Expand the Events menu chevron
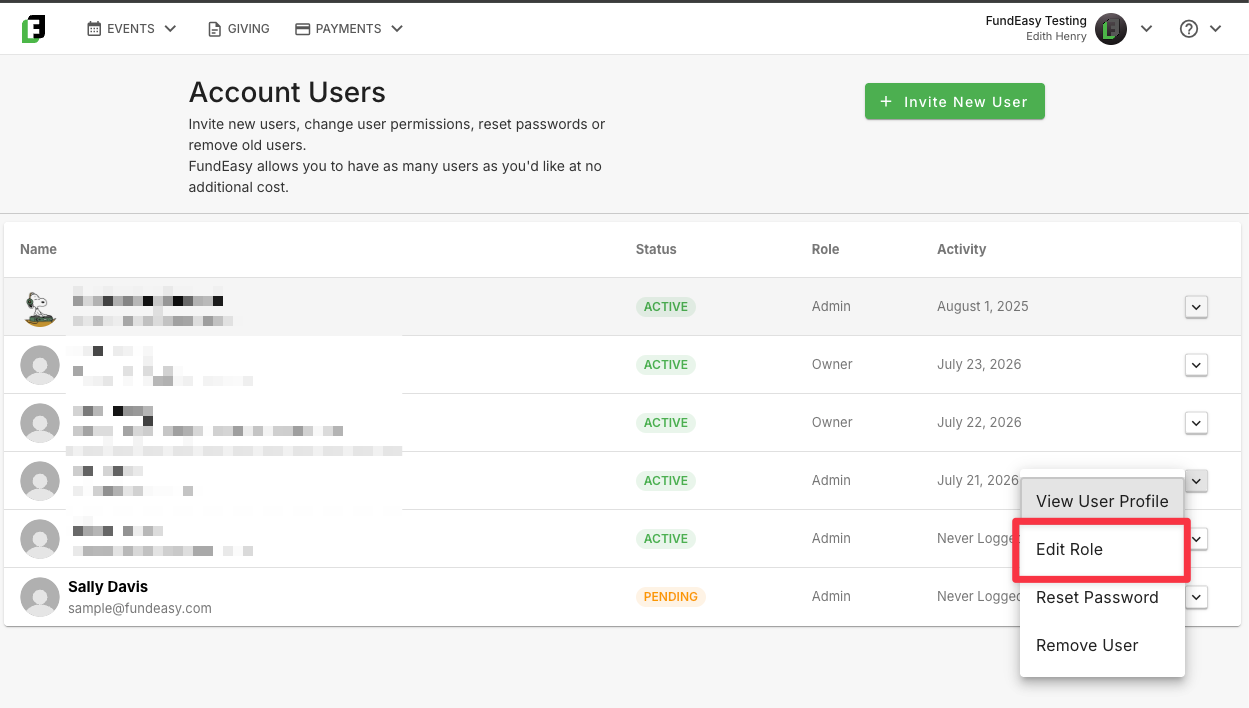This screenshot has width=1249, height=708. pyautogui.click(x=170, y=29)
